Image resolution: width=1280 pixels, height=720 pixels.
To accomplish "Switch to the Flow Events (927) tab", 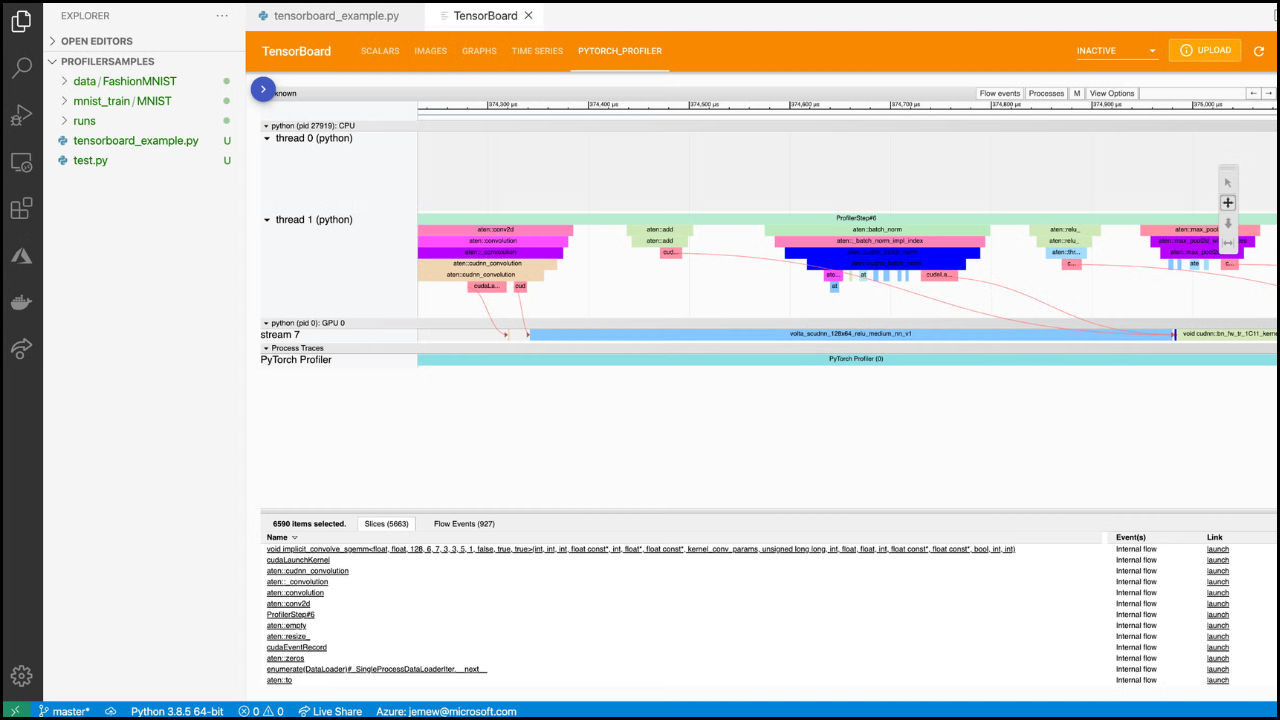I will [464, 524].
